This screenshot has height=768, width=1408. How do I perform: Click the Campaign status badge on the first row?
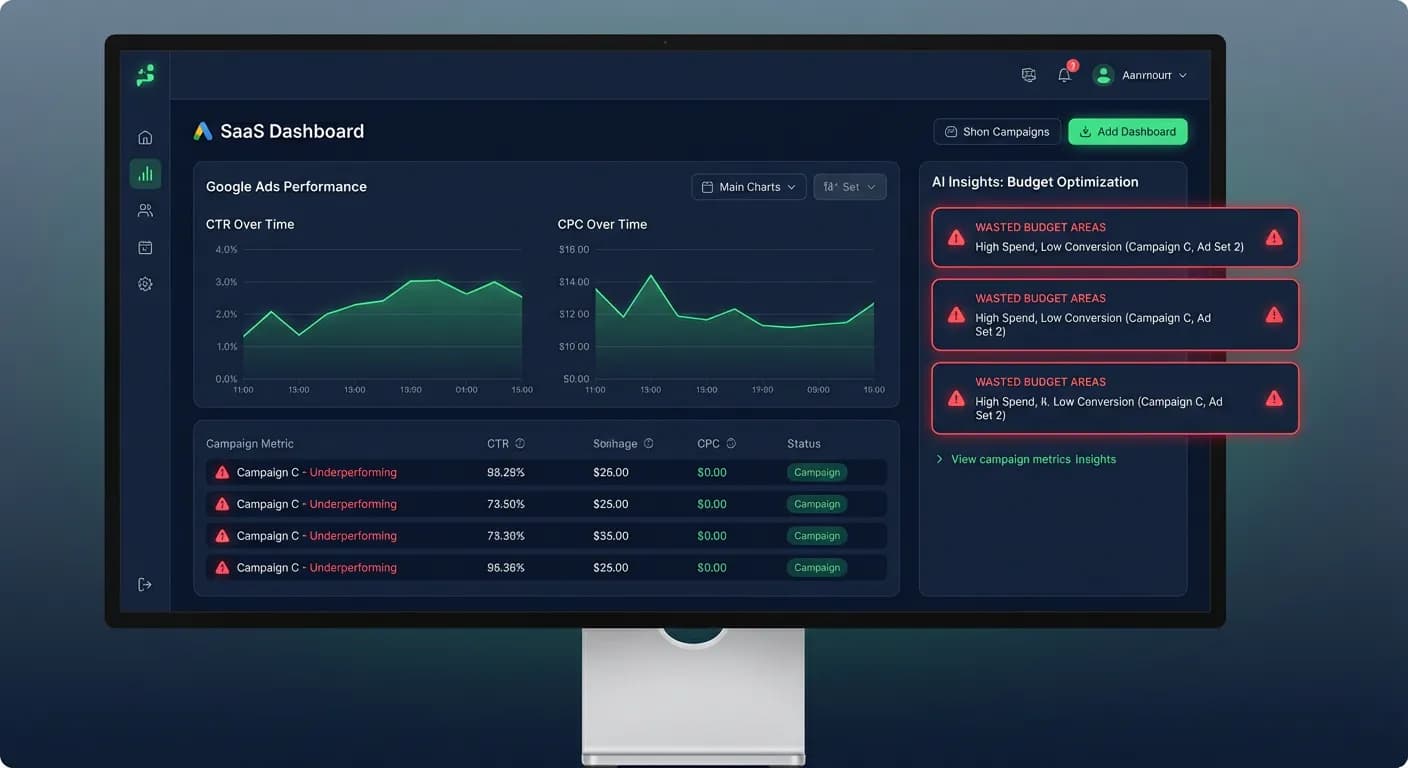coord(817,471)
